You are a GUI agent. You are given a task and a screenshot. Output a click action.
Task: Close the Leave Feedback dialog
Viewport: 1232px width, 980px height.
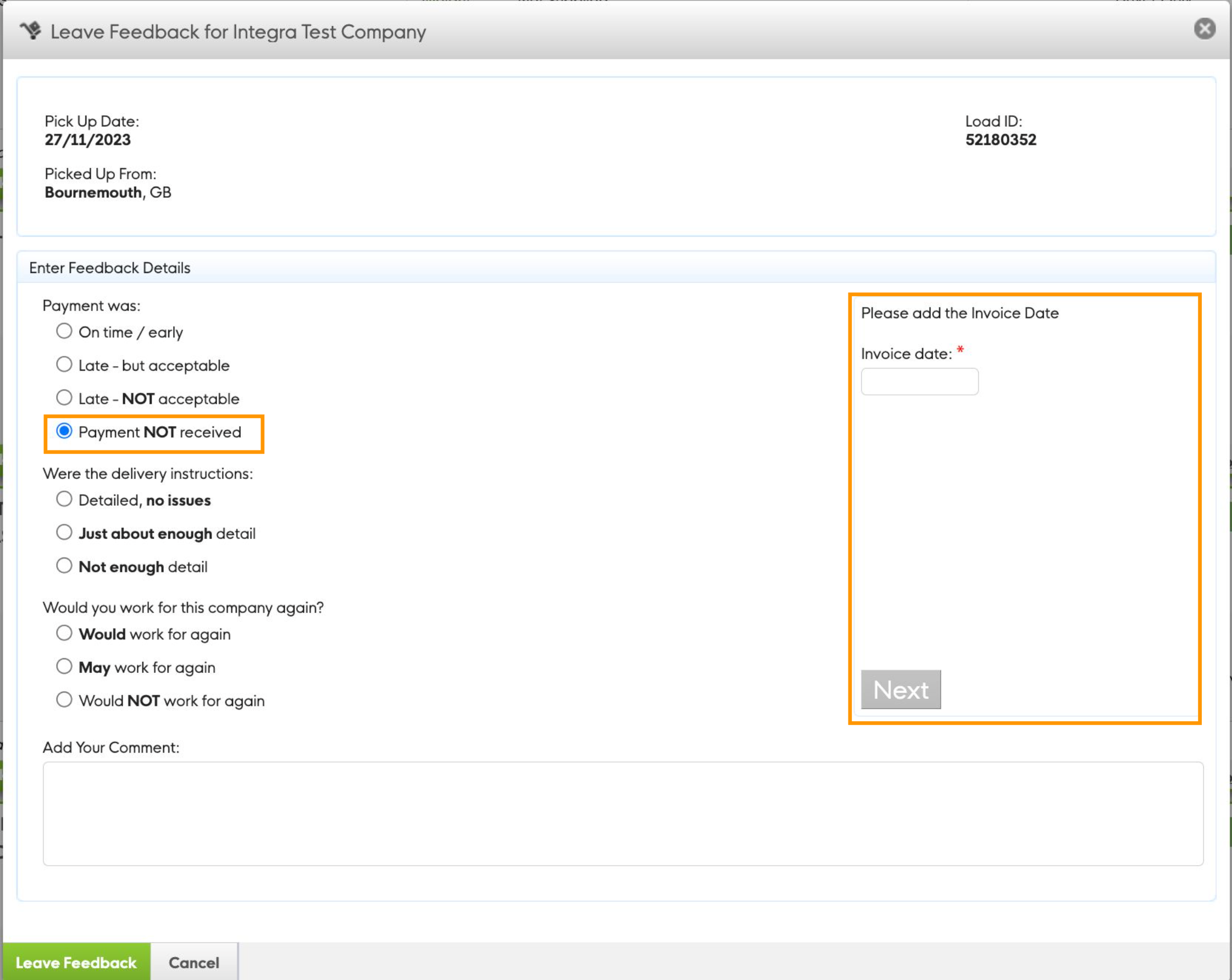pos(1205,29)
